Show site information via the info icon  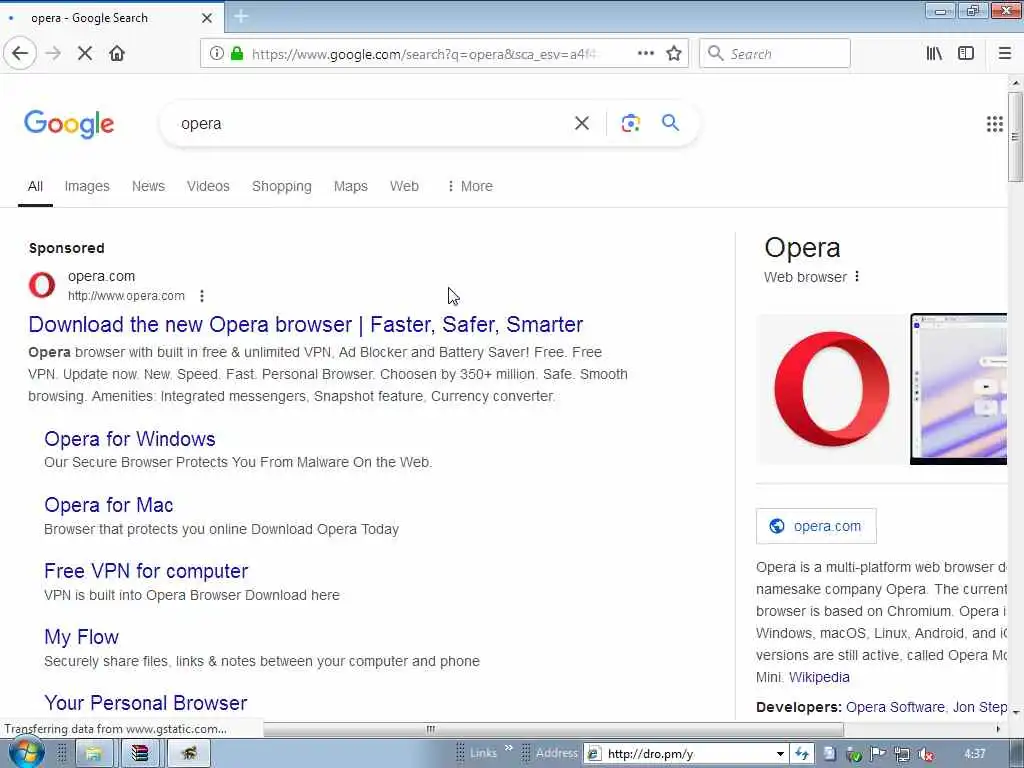pyautogui.click(x=217, y=54)
